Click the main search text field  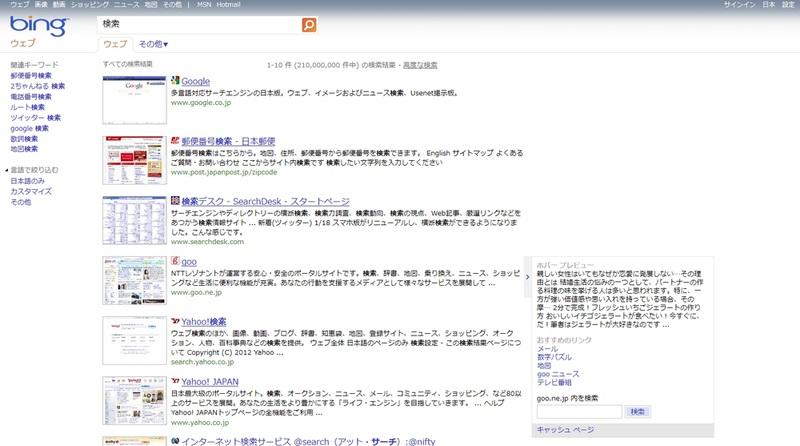pyautogui.click(x=199, y=24)
